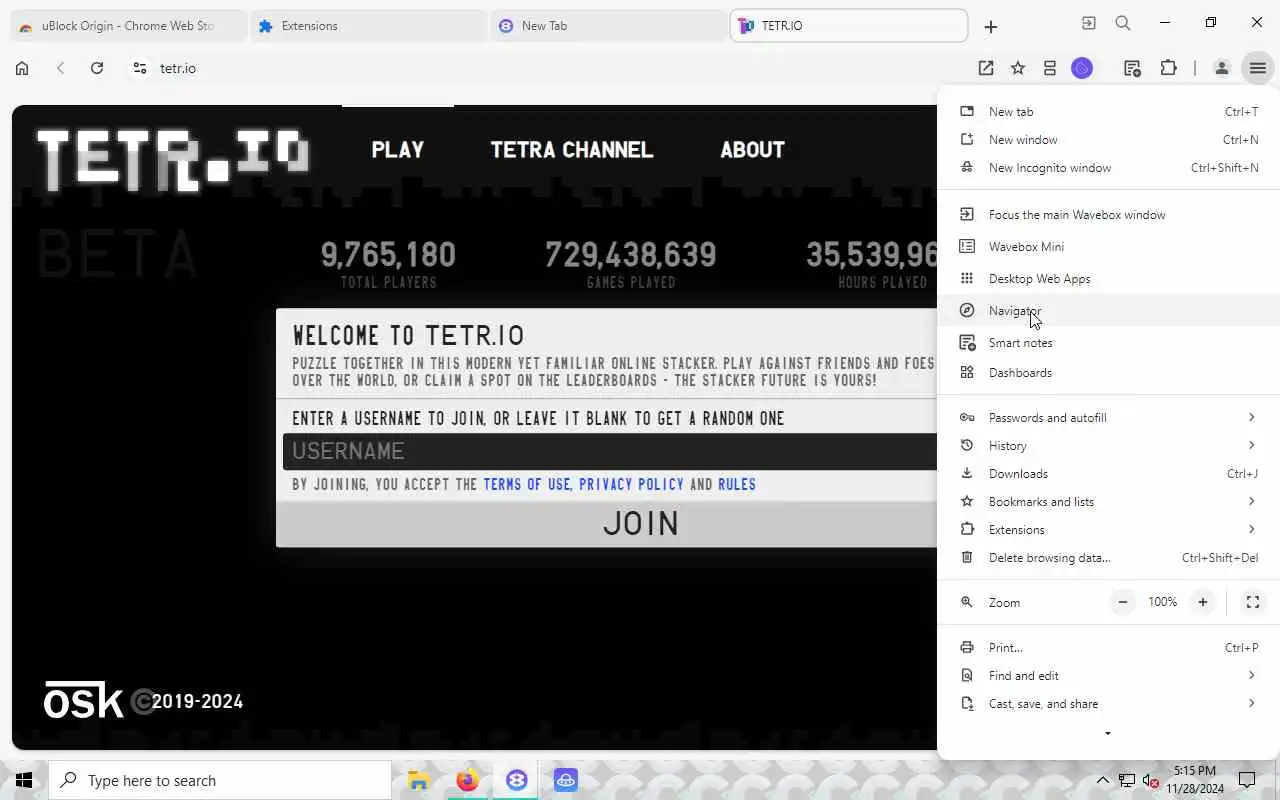Increase zoom with the plus button
This screenshot has height=800, width=1280.
click(x=1203, y=602)
